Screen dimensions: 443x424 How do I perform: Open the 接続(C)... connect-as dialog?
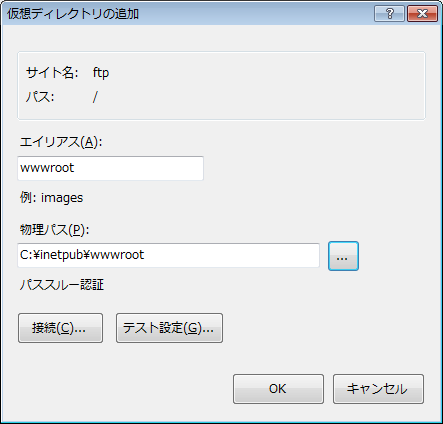pos(60,328)
